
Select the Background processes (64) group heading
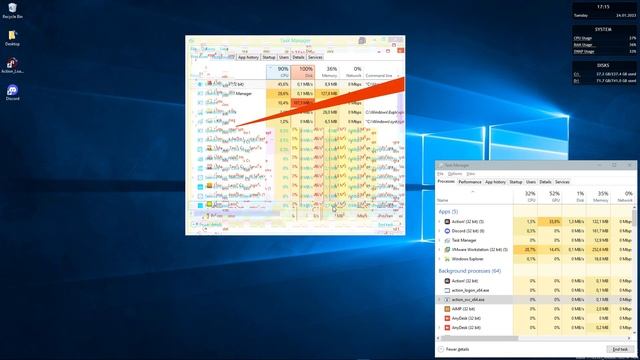tap(469, 271)
